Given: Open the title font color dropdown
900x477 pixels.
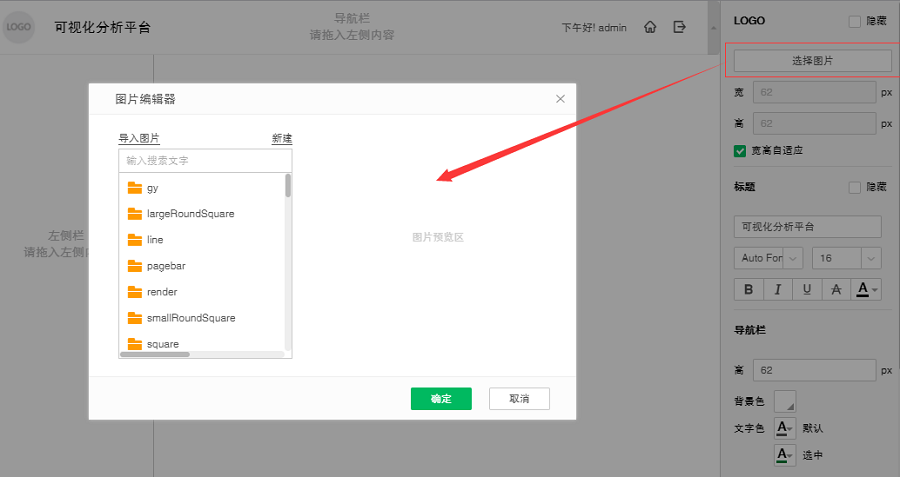Looking at the screenshot, I should coord(867,290).
